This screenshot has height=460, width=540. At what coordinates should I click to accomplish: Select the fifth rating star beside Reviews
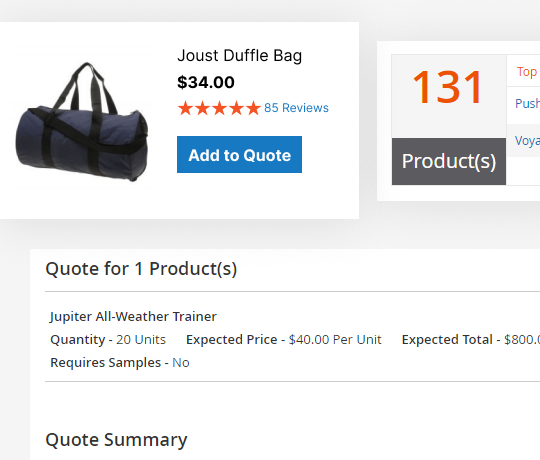(x=253, y=108)
